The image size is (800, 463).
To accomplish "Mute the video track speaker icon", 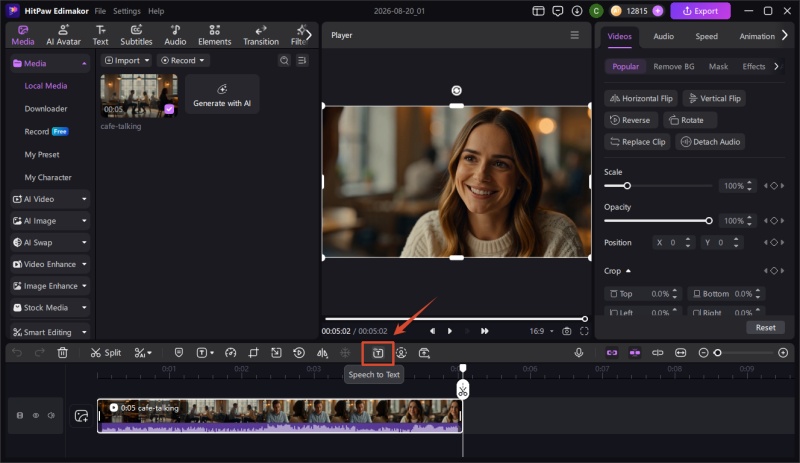I will coord(51,416).
